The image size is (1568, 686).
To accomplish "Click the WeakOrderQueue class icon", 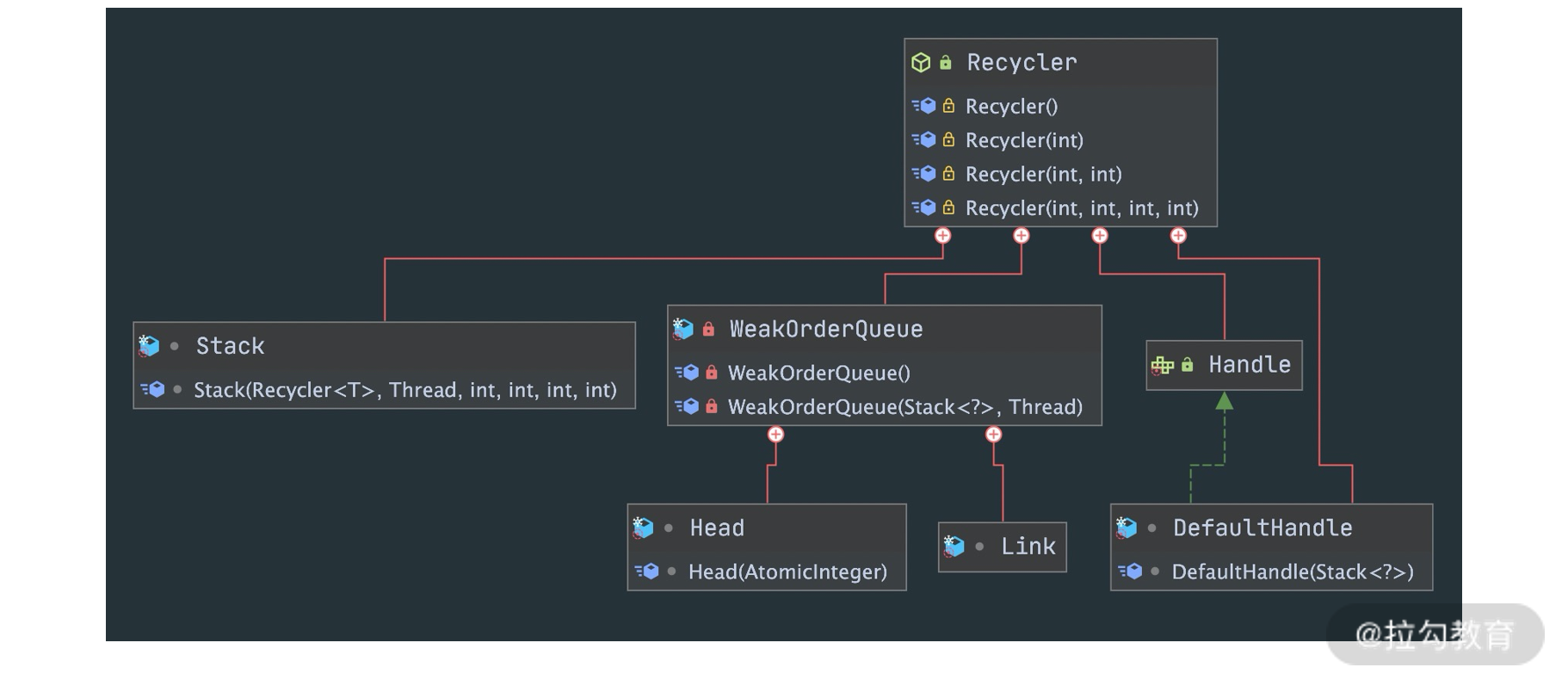I will pos(683,329).
